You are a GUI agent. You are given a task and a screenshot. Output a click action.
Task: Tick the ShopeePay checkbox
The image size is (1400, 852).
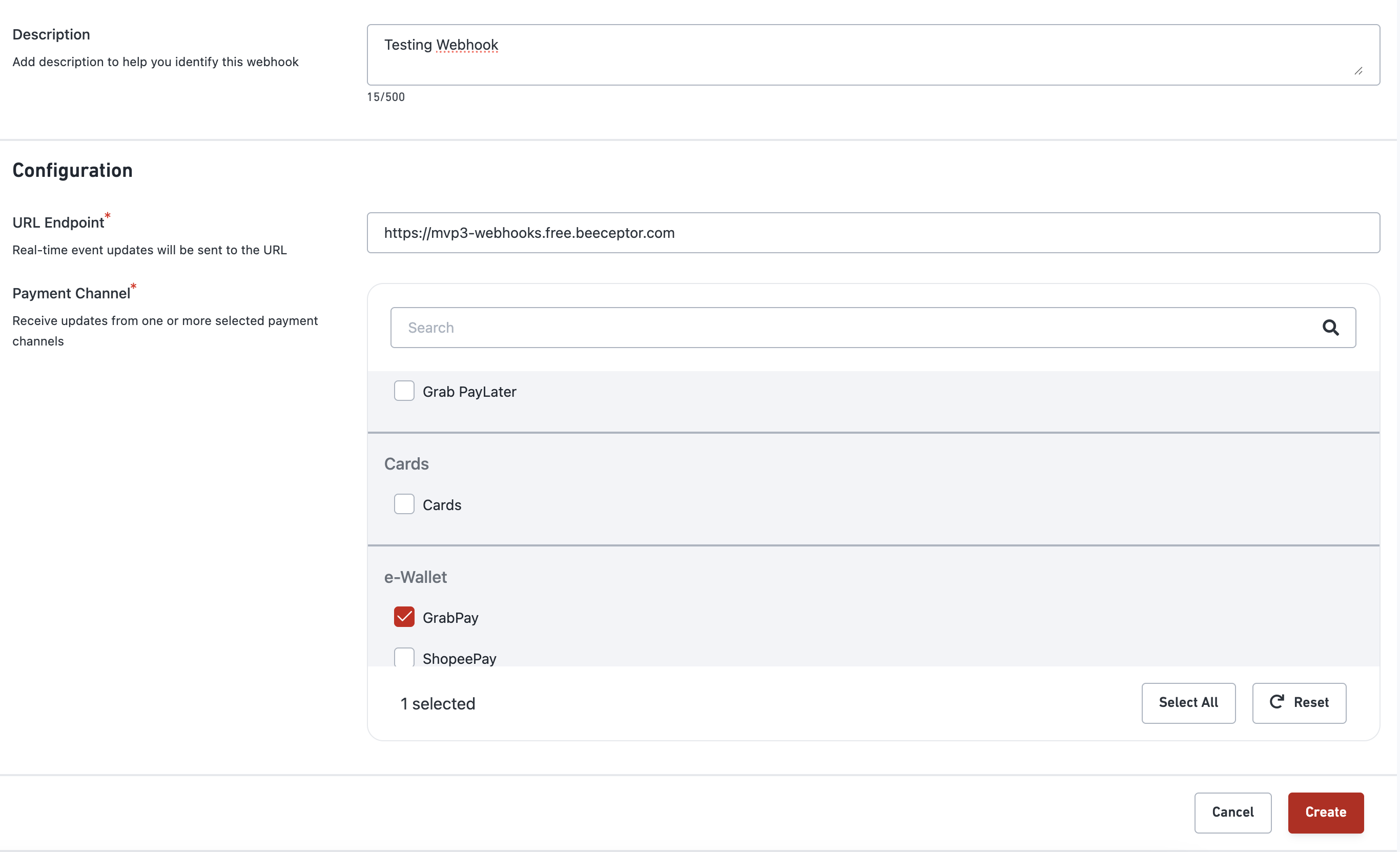click(x=404, y=658)
